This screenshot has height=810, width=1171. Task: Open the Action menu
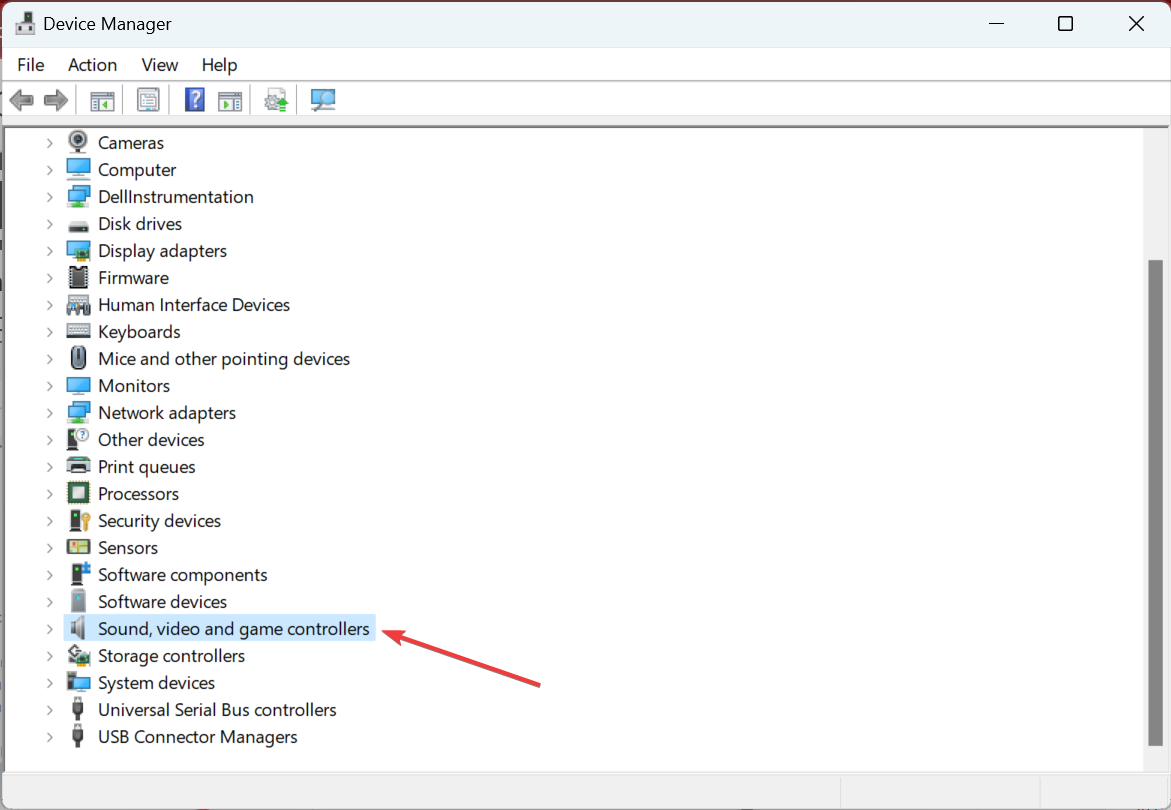click(93, 65)
